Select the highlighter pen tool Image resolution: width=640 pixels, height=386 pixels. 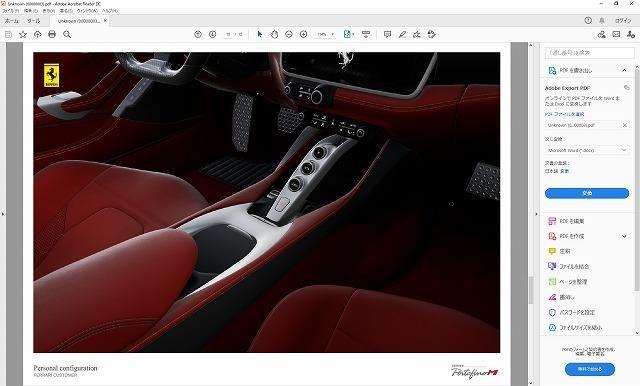(402, 35)
